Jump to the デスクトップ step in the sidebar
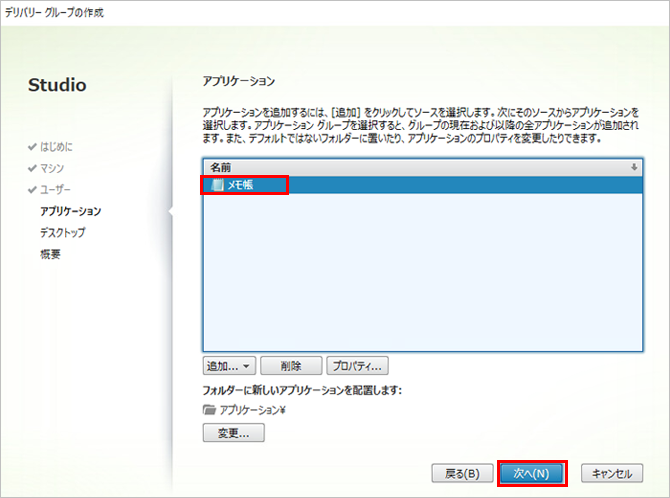The height and width of the screenshot is (498, 670). pos(62,232)
